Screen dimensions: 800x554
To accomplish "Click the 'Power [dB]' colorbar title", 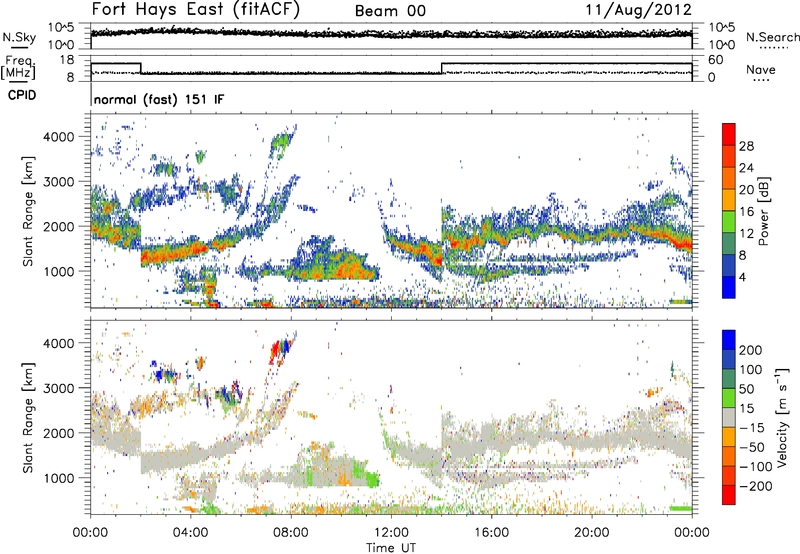I will point(764,211).
